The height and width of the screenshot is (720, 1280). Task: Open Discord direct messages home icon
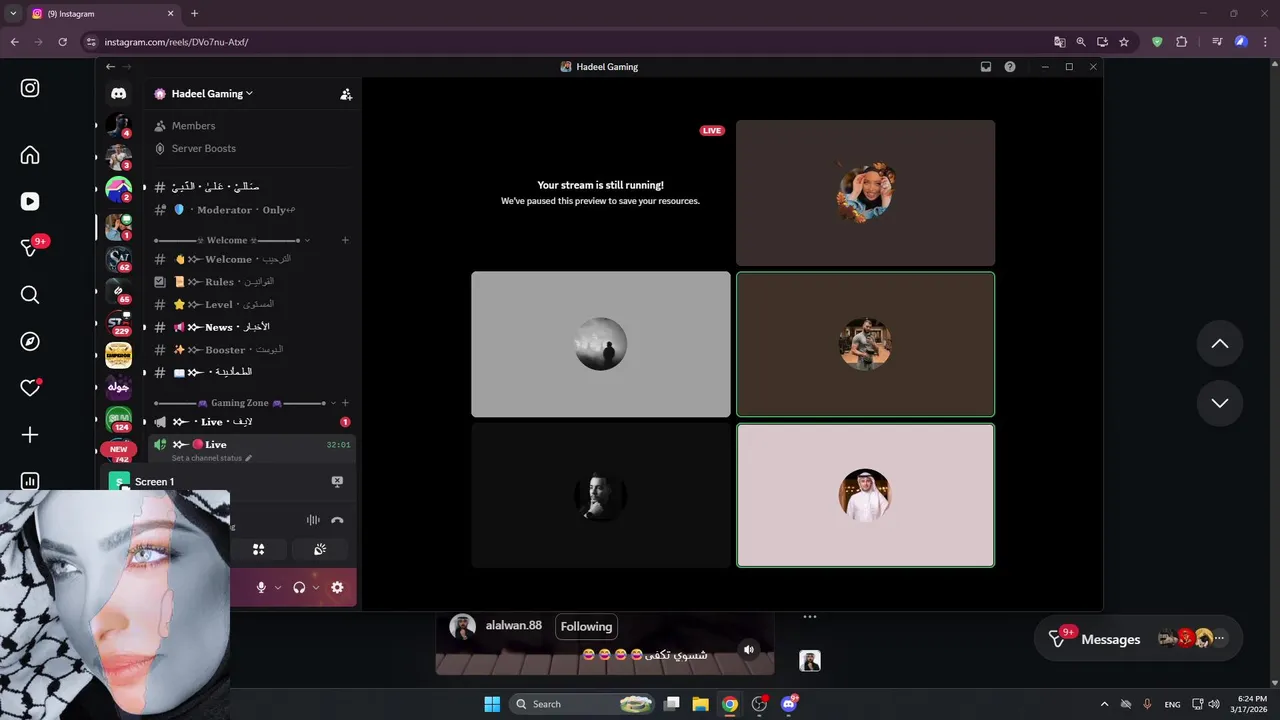pyautogui.click(x=118, y=93)
